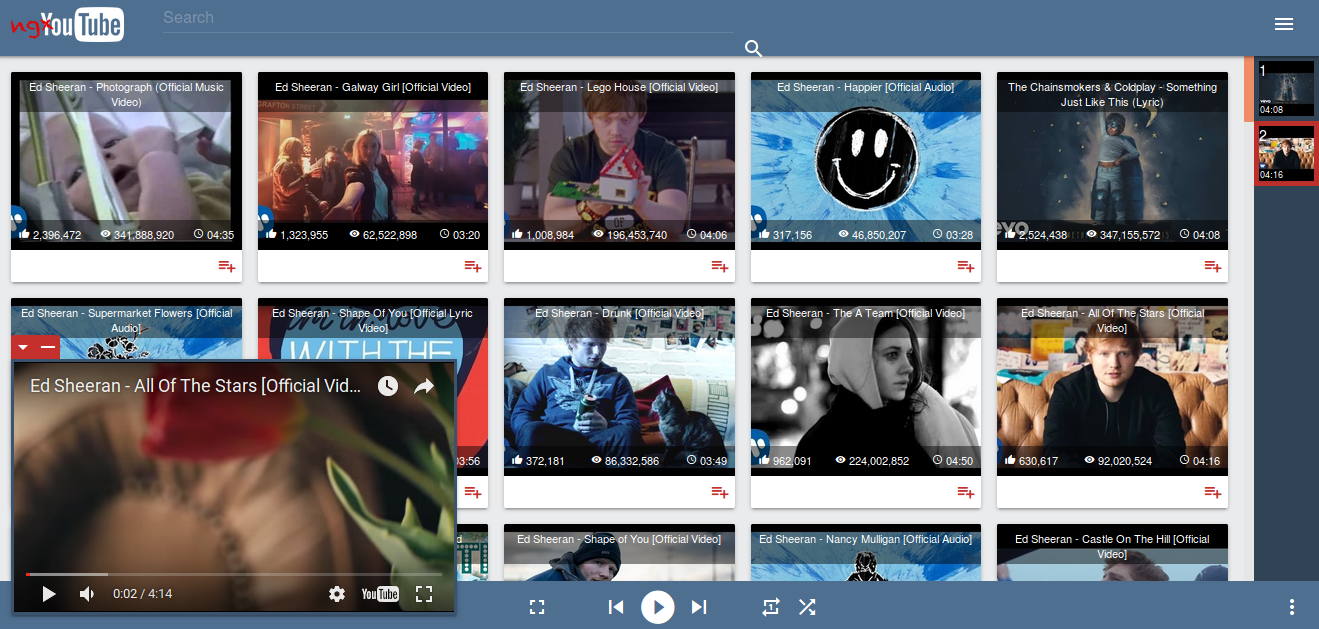Open Photograph video thumbnail
The height and width of the screenshot is (629, 1319).
126,160
